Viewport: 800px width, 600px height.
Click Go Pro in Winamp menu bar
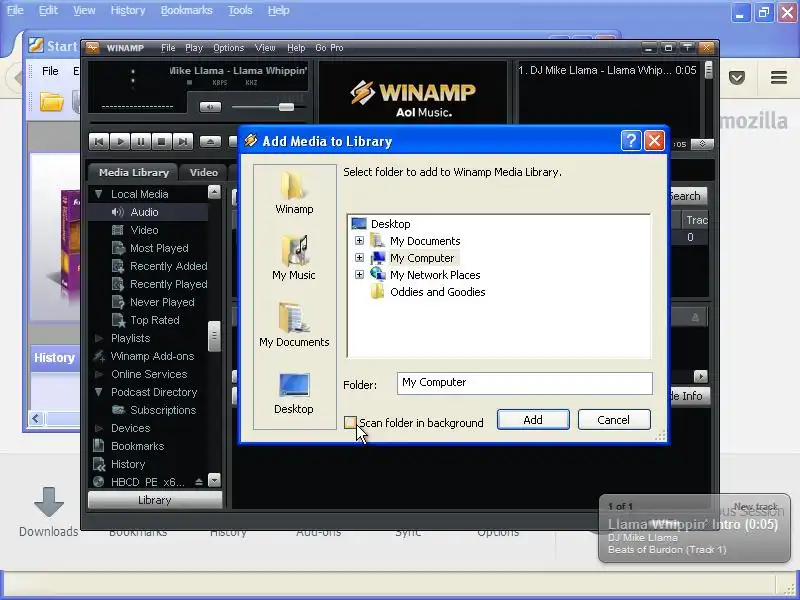point(329,48)
